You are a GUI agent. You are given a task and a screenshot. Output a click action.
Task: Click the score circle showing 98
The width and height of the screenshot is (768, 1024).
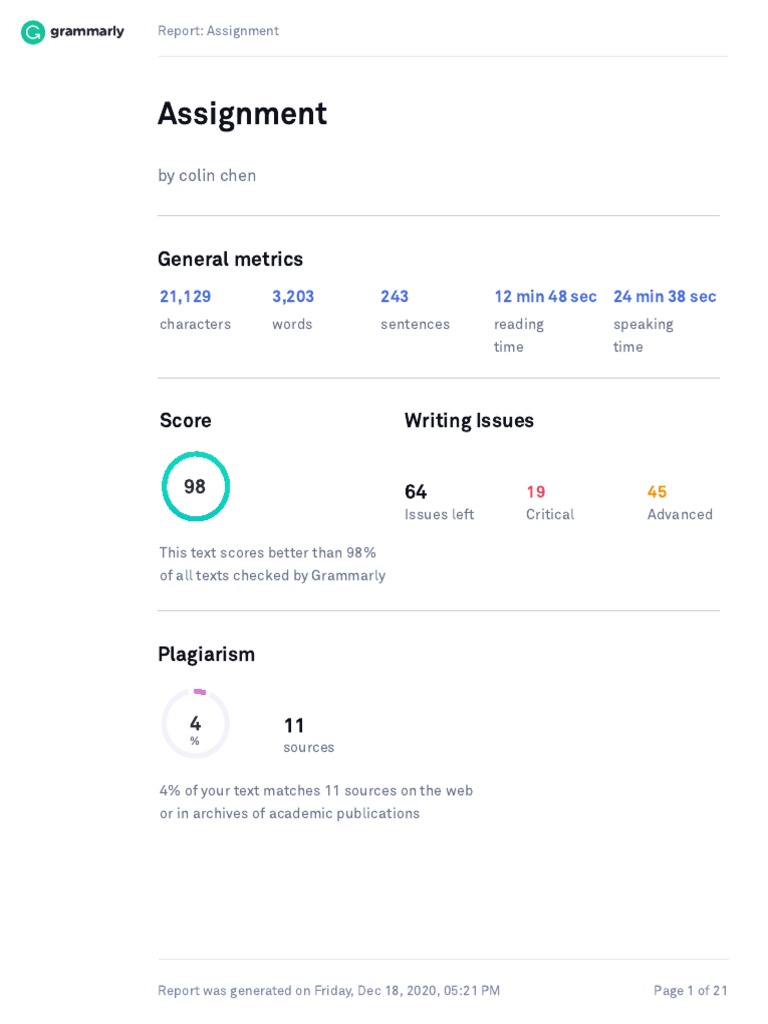196,487
